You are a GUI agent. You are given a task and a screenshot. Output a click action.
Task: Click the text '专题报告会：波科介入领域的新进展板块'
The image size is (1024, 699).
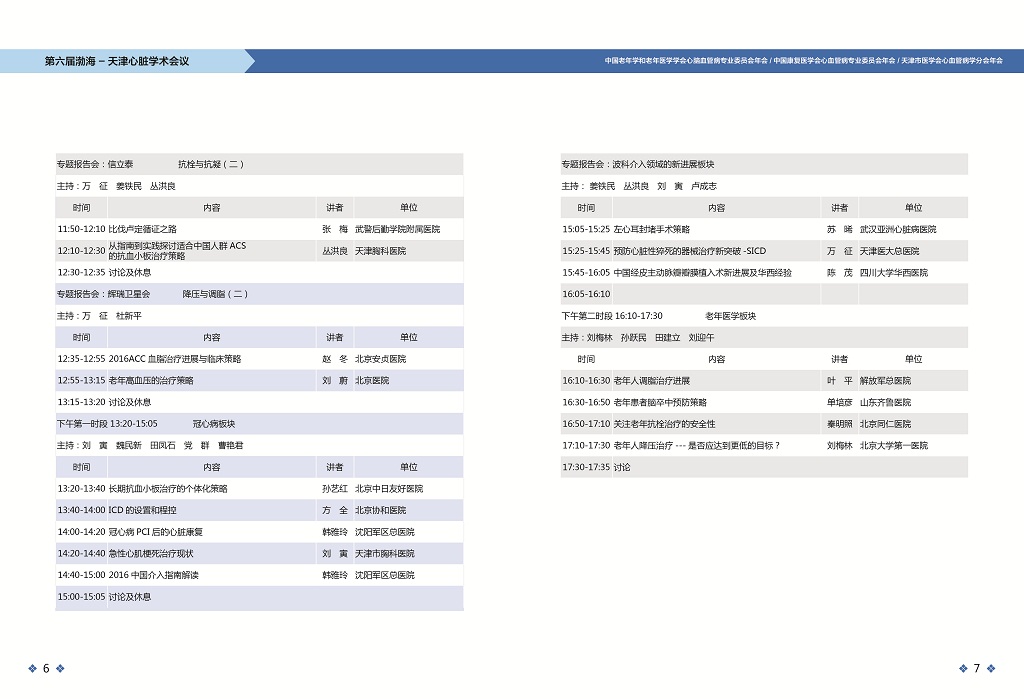point(638,164)
